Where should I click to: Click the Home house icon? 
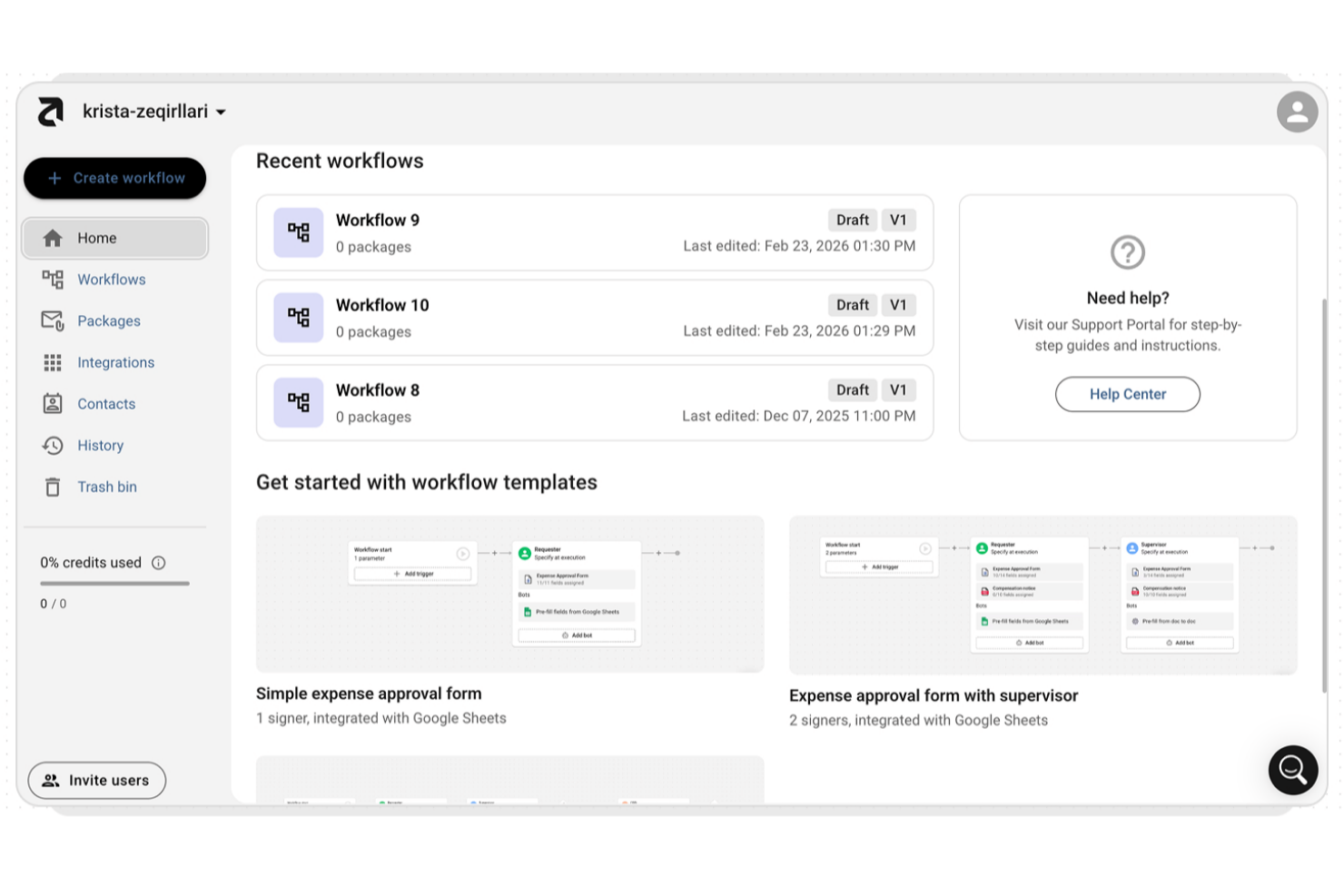[x=53, y=237]
